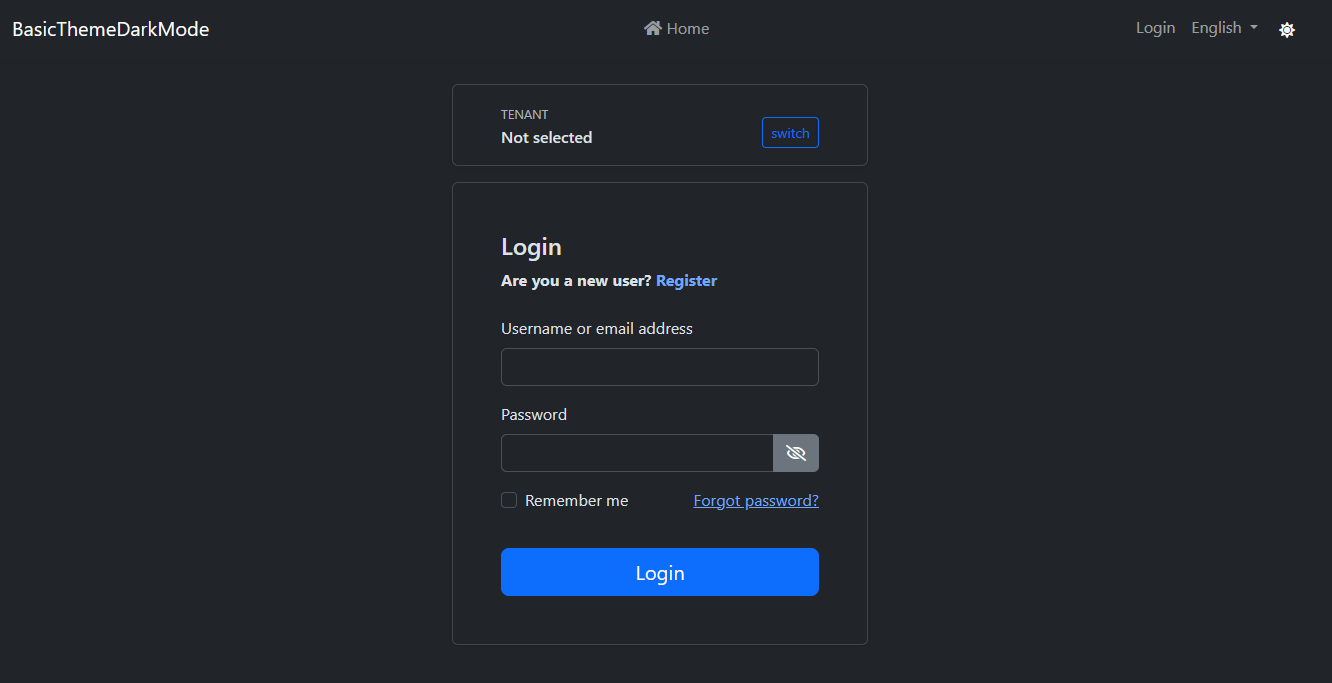1332x683 pixels.
Task: Toggle password visibility in the Password field
Action: (795, 453)
